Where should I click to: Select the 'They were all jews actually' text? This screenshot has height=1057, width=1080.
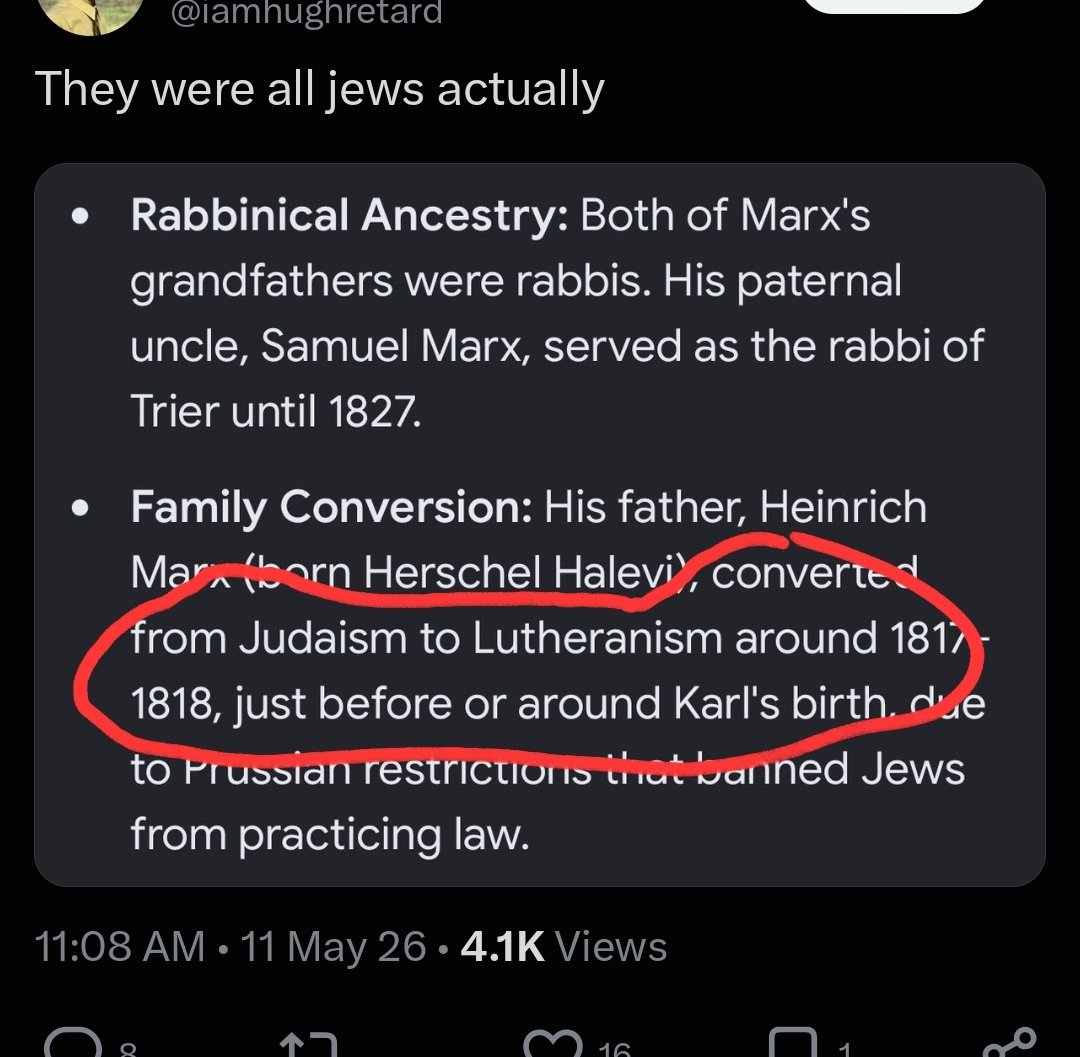point(320,90)
